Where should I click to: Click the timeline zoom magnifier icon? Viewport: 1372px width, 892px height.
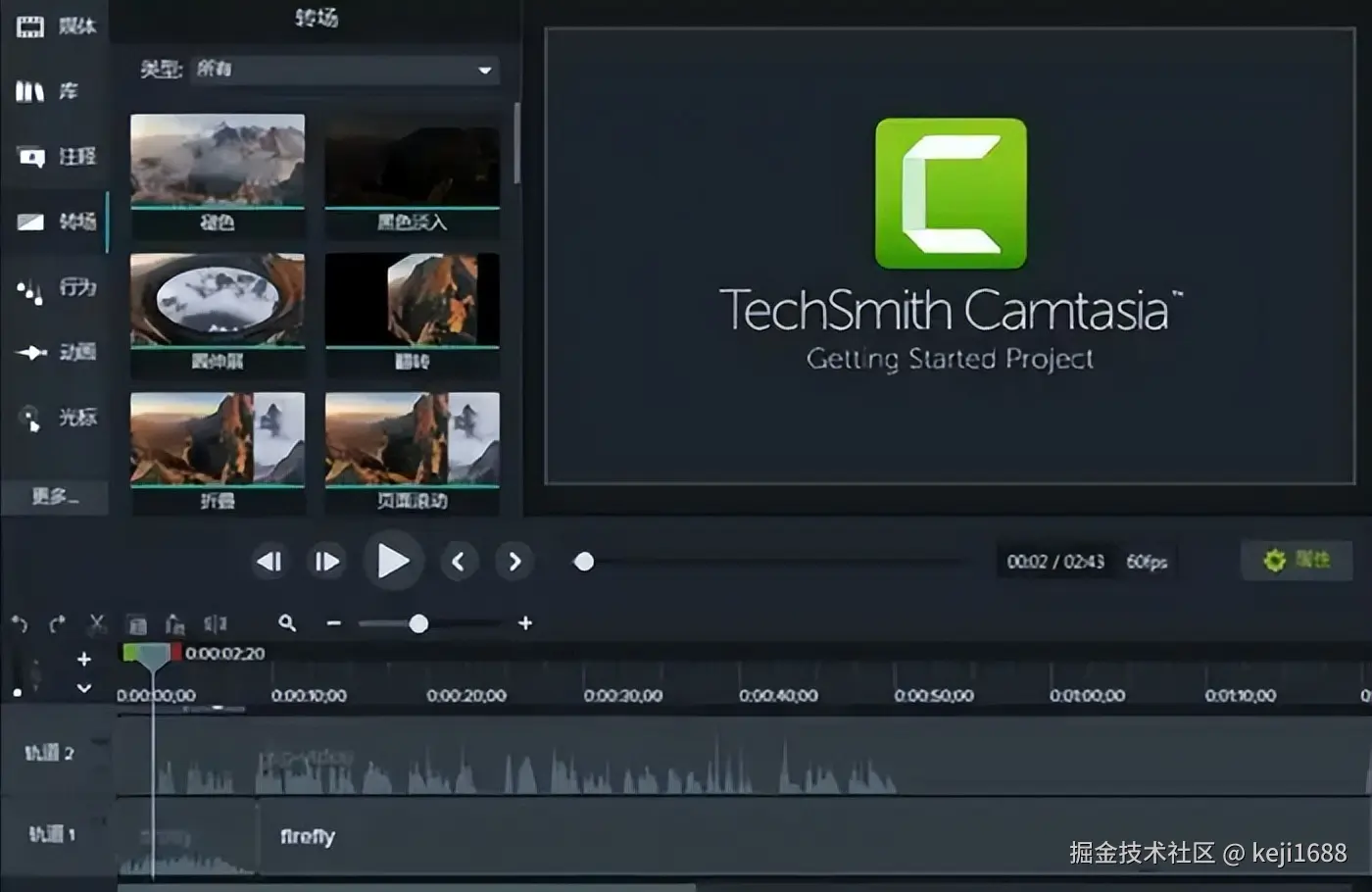pos(287,623)
